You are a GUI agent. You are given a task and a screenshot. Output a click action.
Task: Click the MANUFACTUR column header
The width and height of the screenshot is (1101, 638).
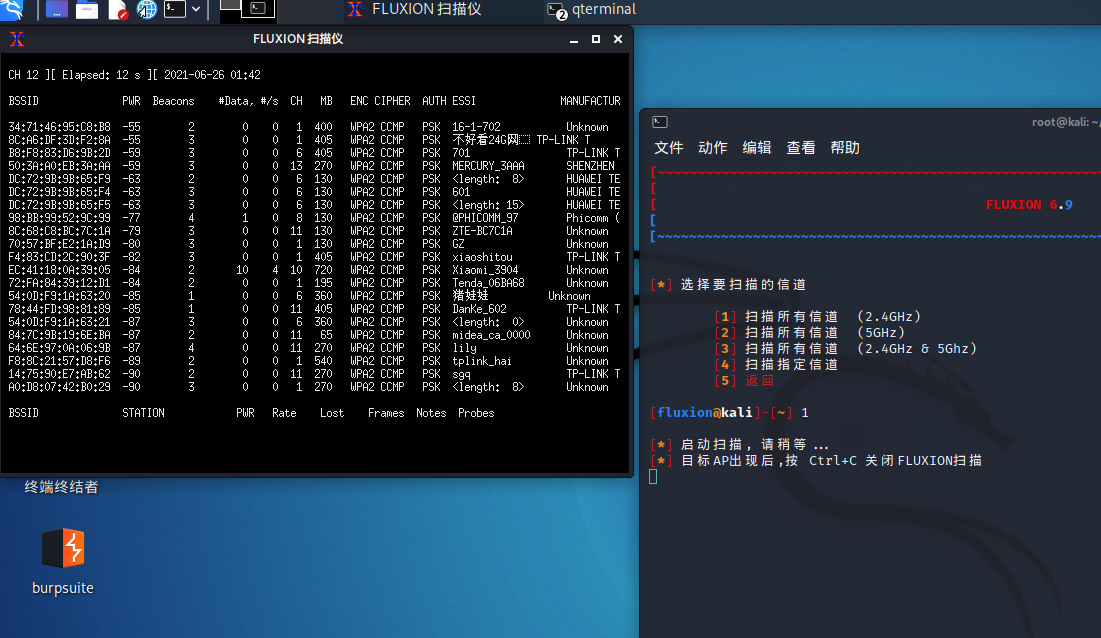click(x=591, y=101)
